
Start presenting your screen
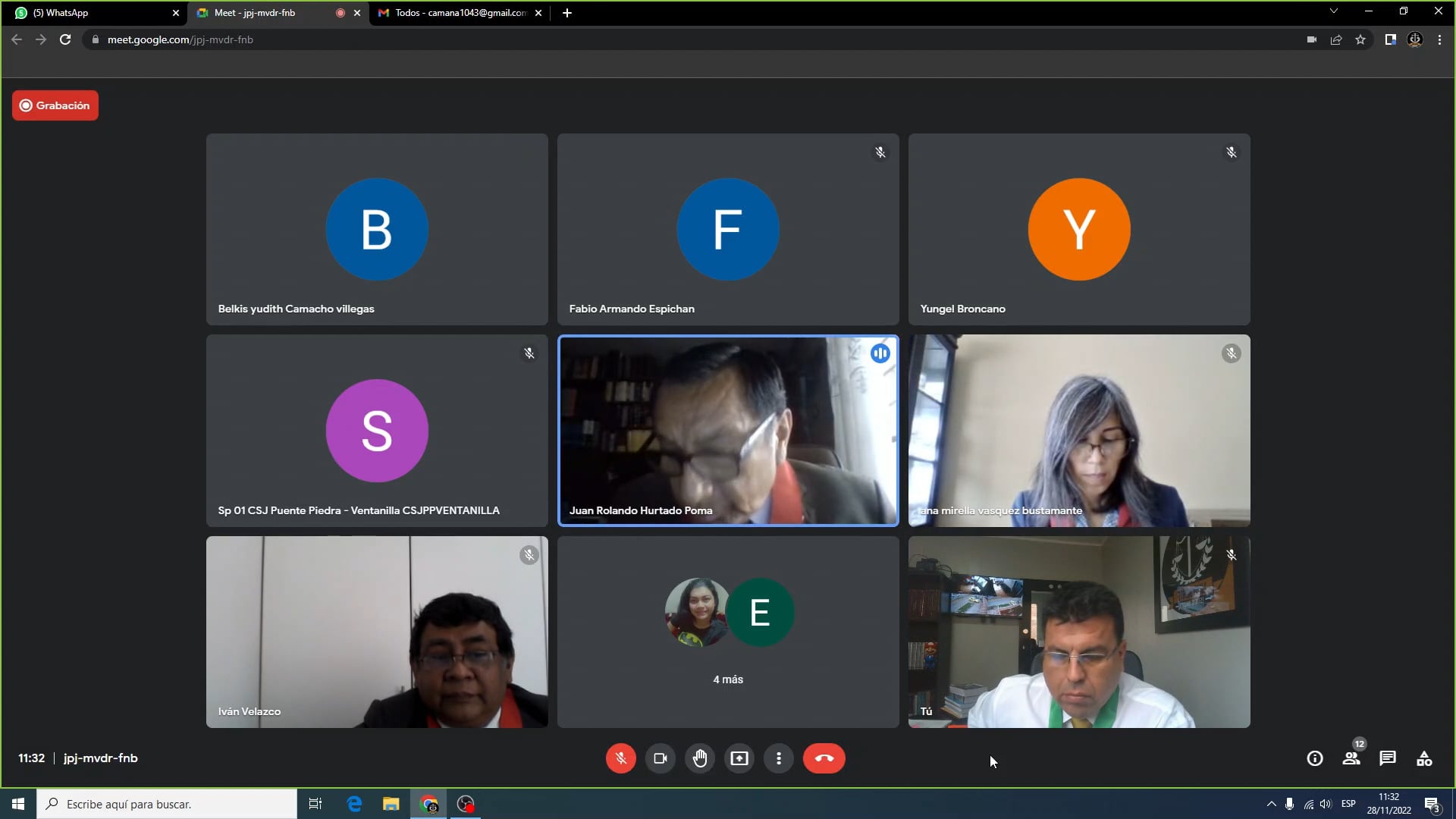tap(739, 758)
